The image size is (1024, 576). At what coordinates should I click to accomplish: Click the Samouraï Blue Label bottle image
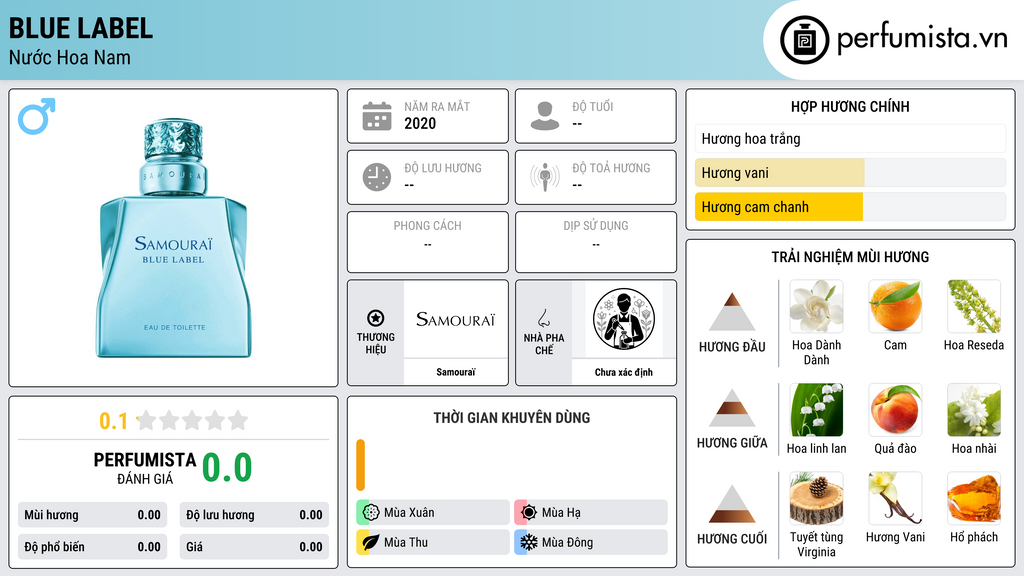point(174,238)
